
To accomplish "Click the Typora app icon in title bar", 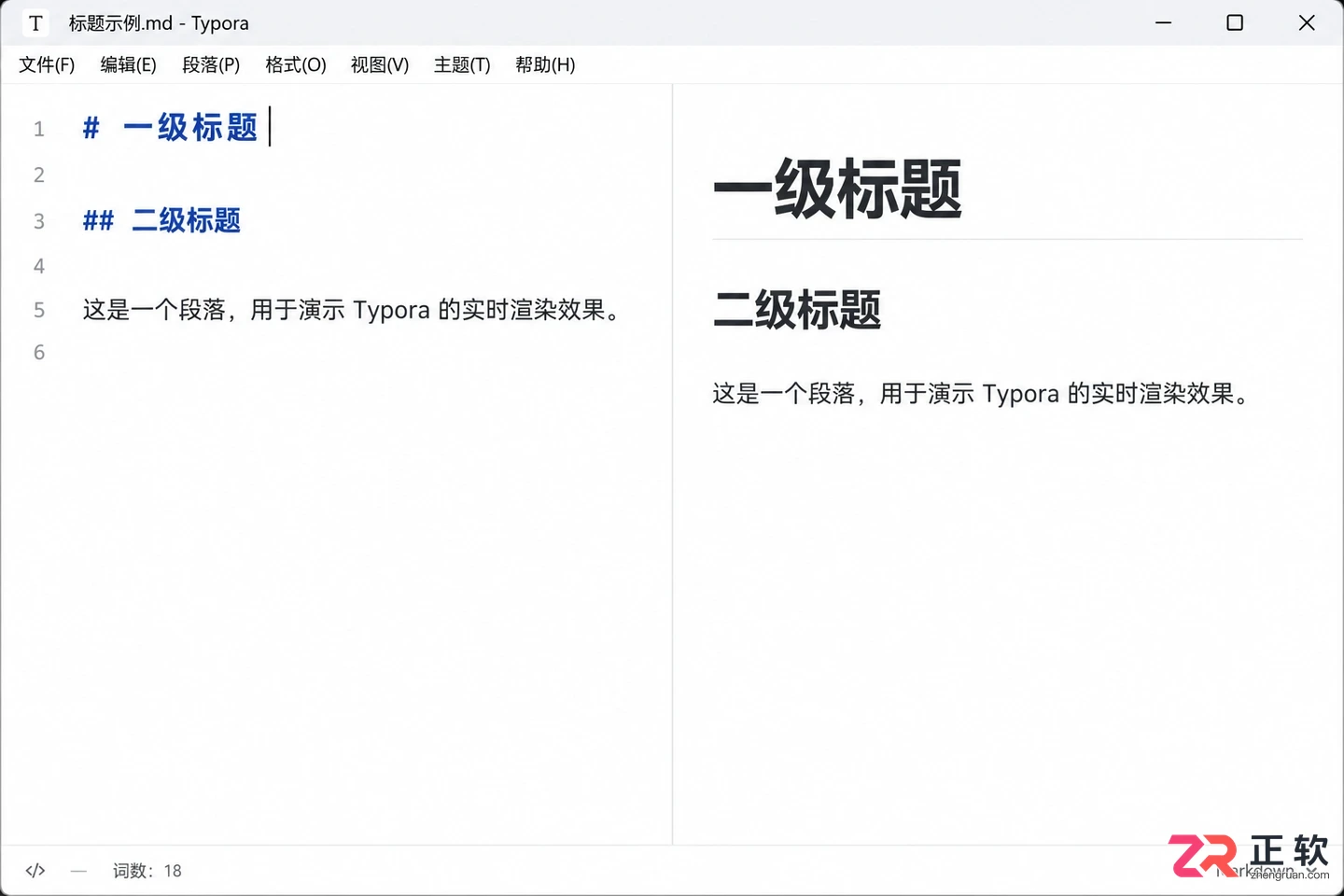I will pos(35,23).
